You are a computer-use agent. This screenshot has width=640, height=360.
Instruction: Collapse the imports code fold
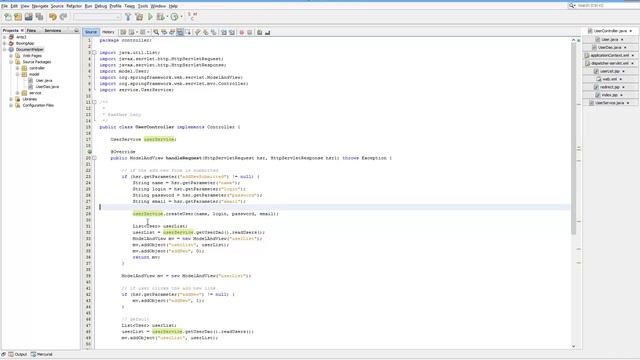94,53
